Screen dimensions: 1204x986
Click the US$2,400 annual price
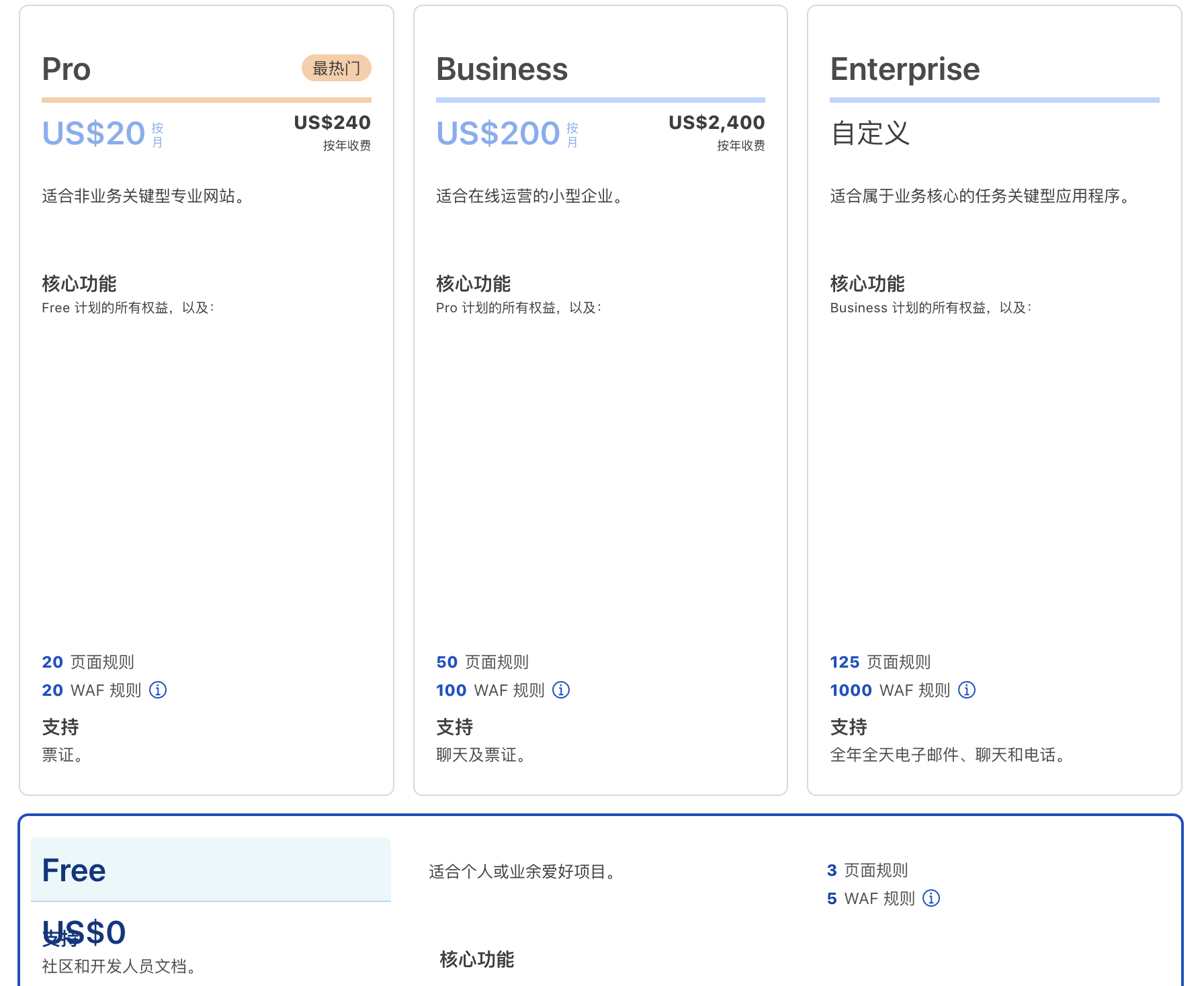tap(716, 122)
